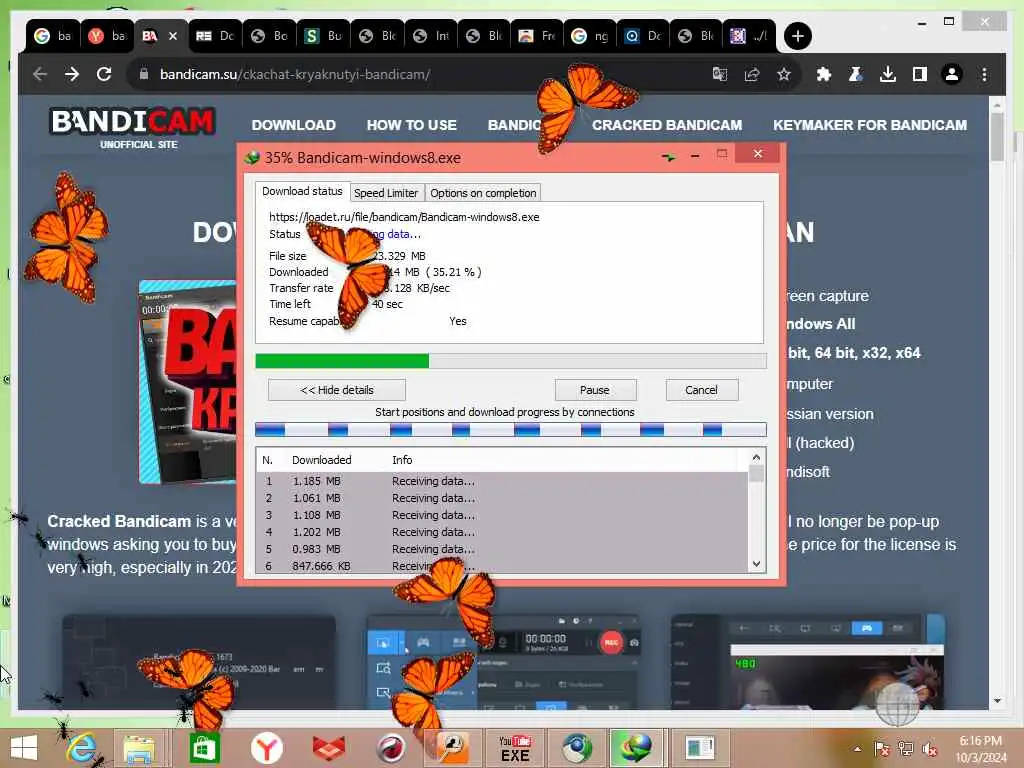This screenshot has width=1024, height=768.
Task: Open the translate page icon
Action: [x=720, y=74]
